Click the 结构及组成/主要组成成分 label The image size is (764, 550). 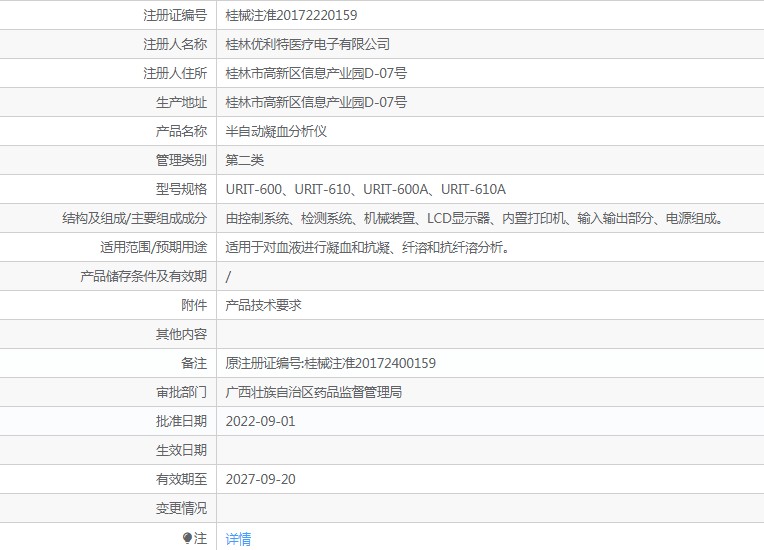[134, 218]
